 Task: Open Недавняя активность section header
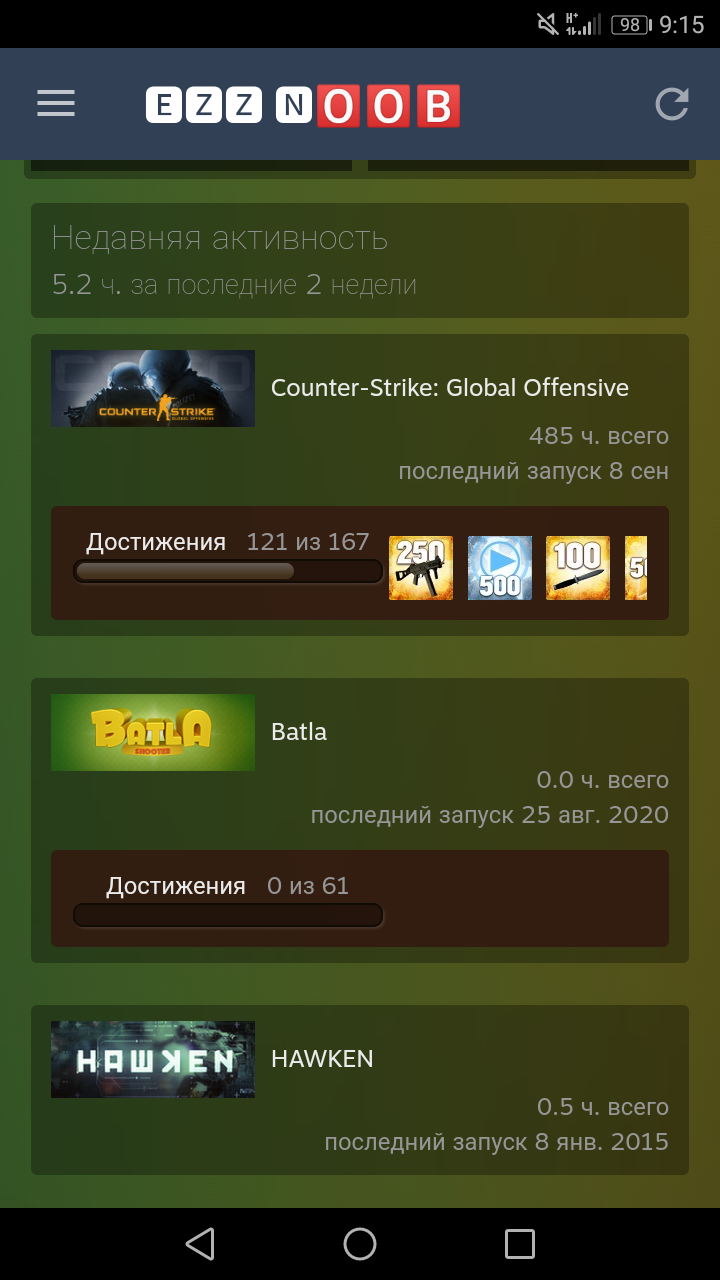tap(220, 238)
